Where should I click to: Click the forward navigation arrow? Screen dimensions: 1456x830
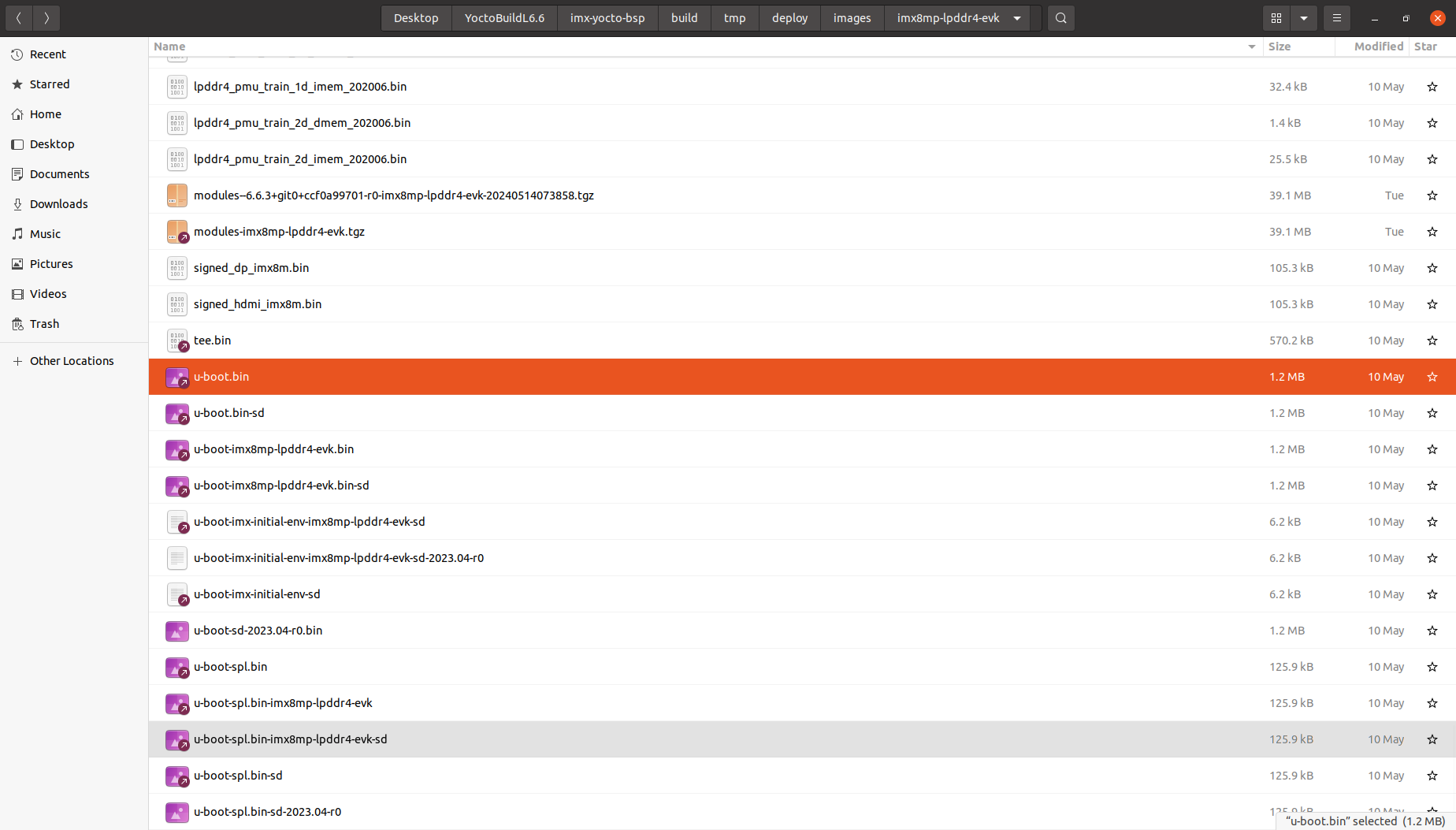[x=46, y=17]
